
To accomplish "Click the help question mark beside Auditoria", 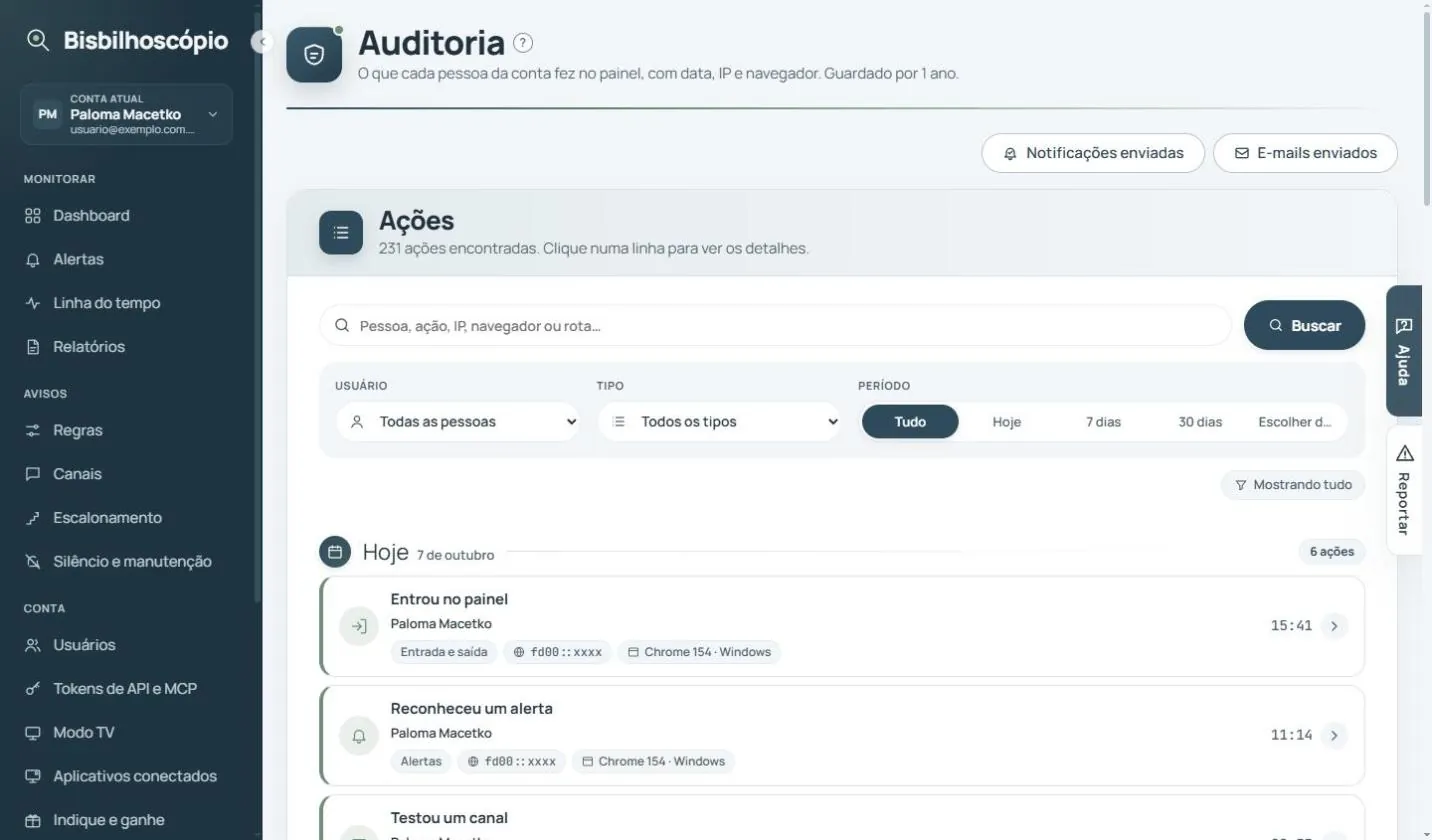I will 523,42.
